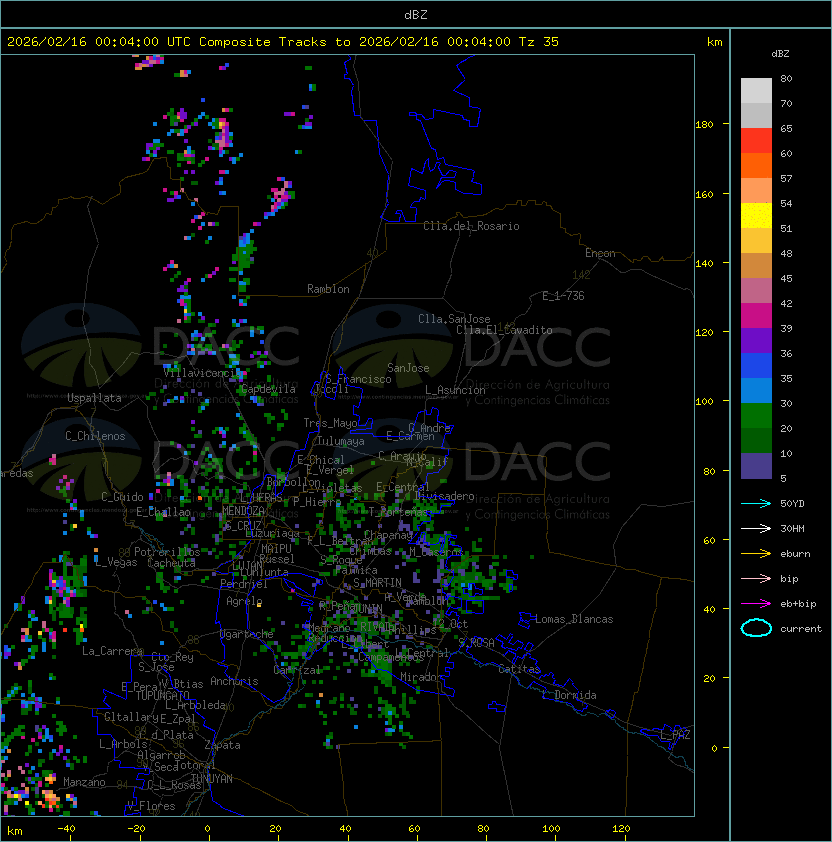Click the TUPUNGATO map label
Screen dimensions: 832x842
[162, 696]
